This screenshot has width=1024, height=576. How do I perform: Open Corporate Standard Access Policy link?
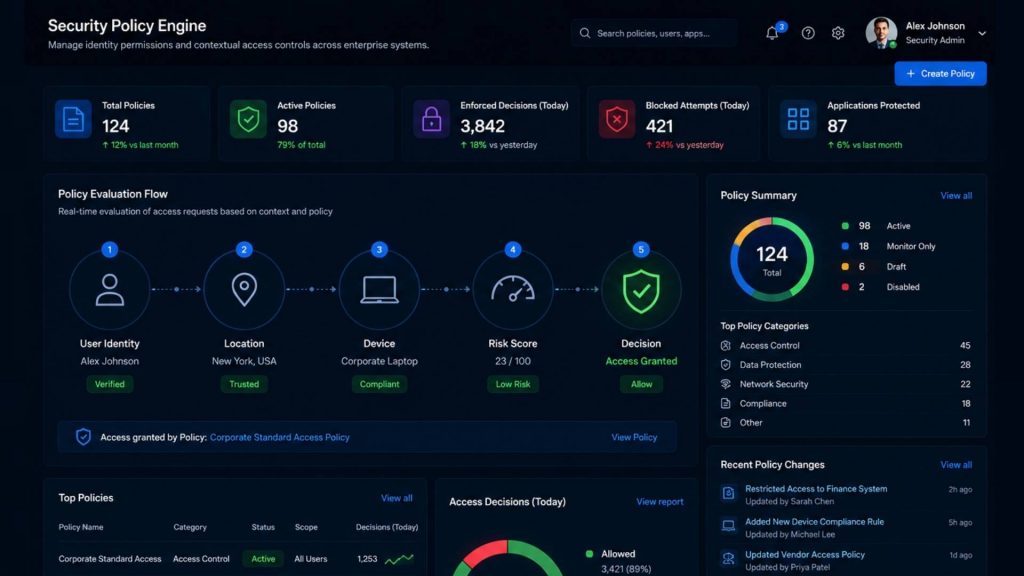point(280,438)
